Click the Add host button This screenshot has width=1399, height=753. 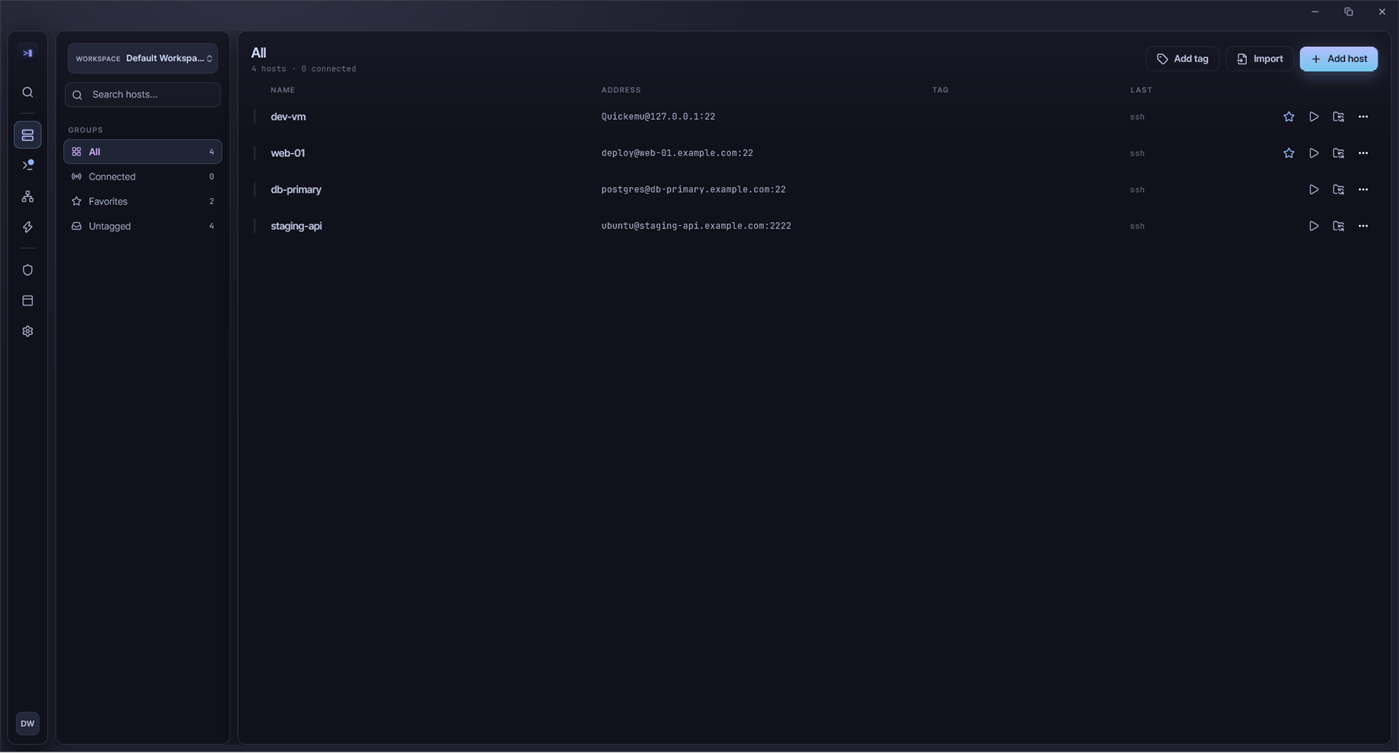coord(1338,59)
